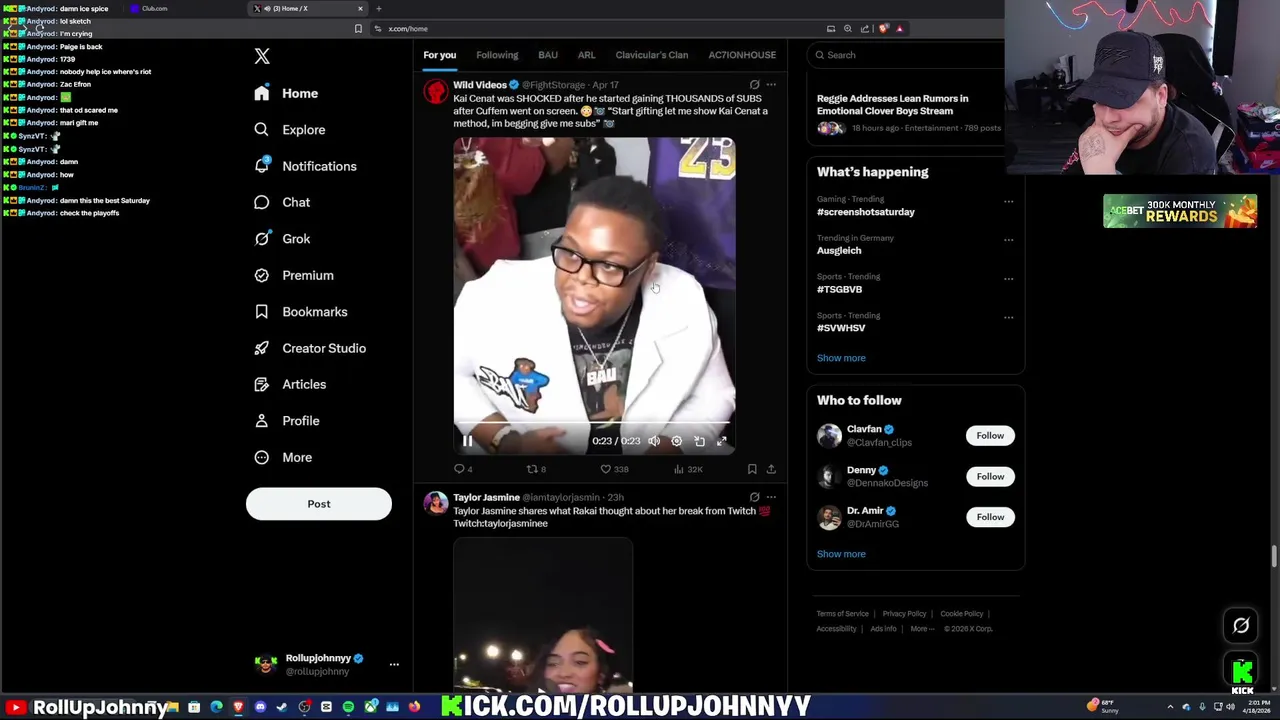Switch to the BAU tab
The image size is (1280, 720).
(x=548, y=55)
